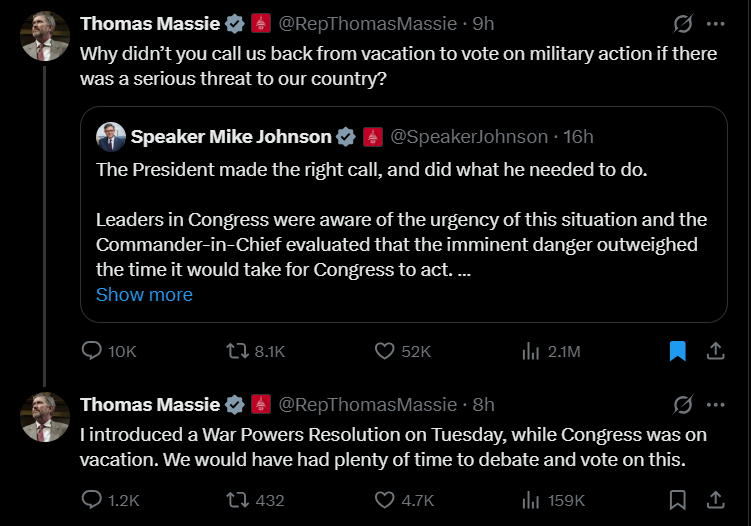Reply to the first Massie tweet

click(x=92, y=351)
